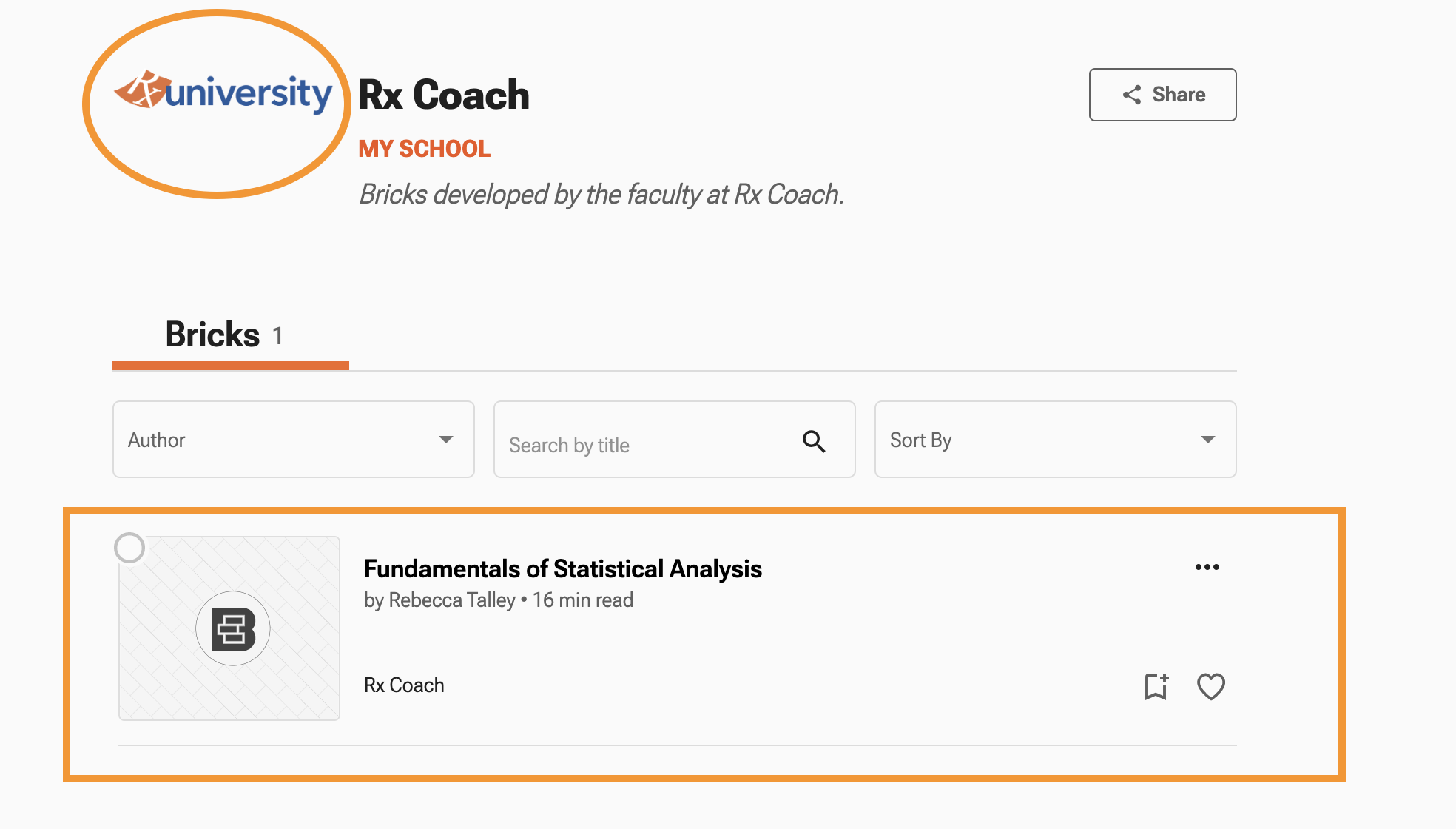
Task: Open the Sort By combo box
Action: click(x=1036, y=440)
